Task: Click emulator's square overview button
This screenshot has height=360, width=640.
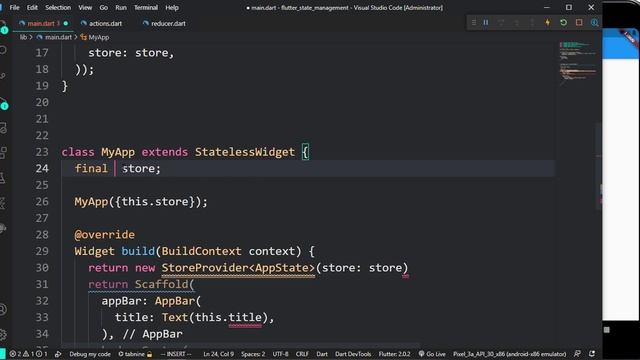Action: 607,330
